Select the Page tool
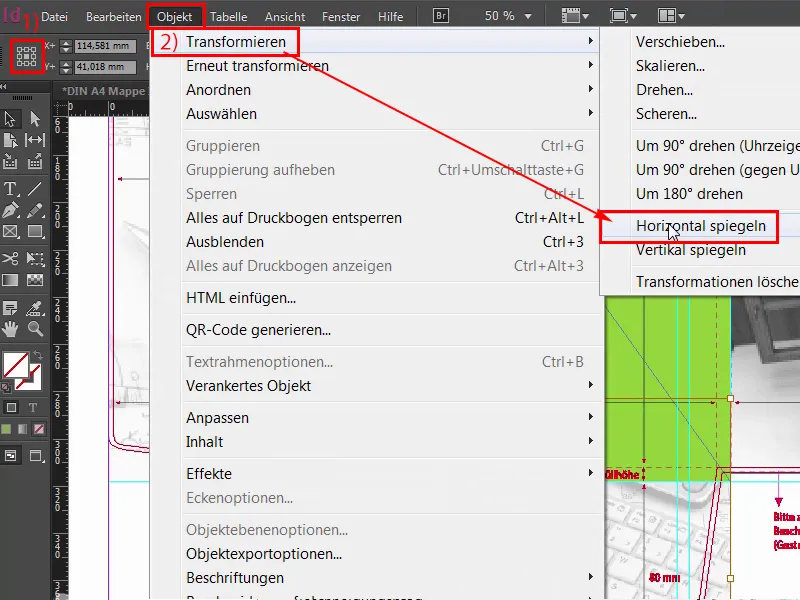800x600 pixels. point(10,140)
